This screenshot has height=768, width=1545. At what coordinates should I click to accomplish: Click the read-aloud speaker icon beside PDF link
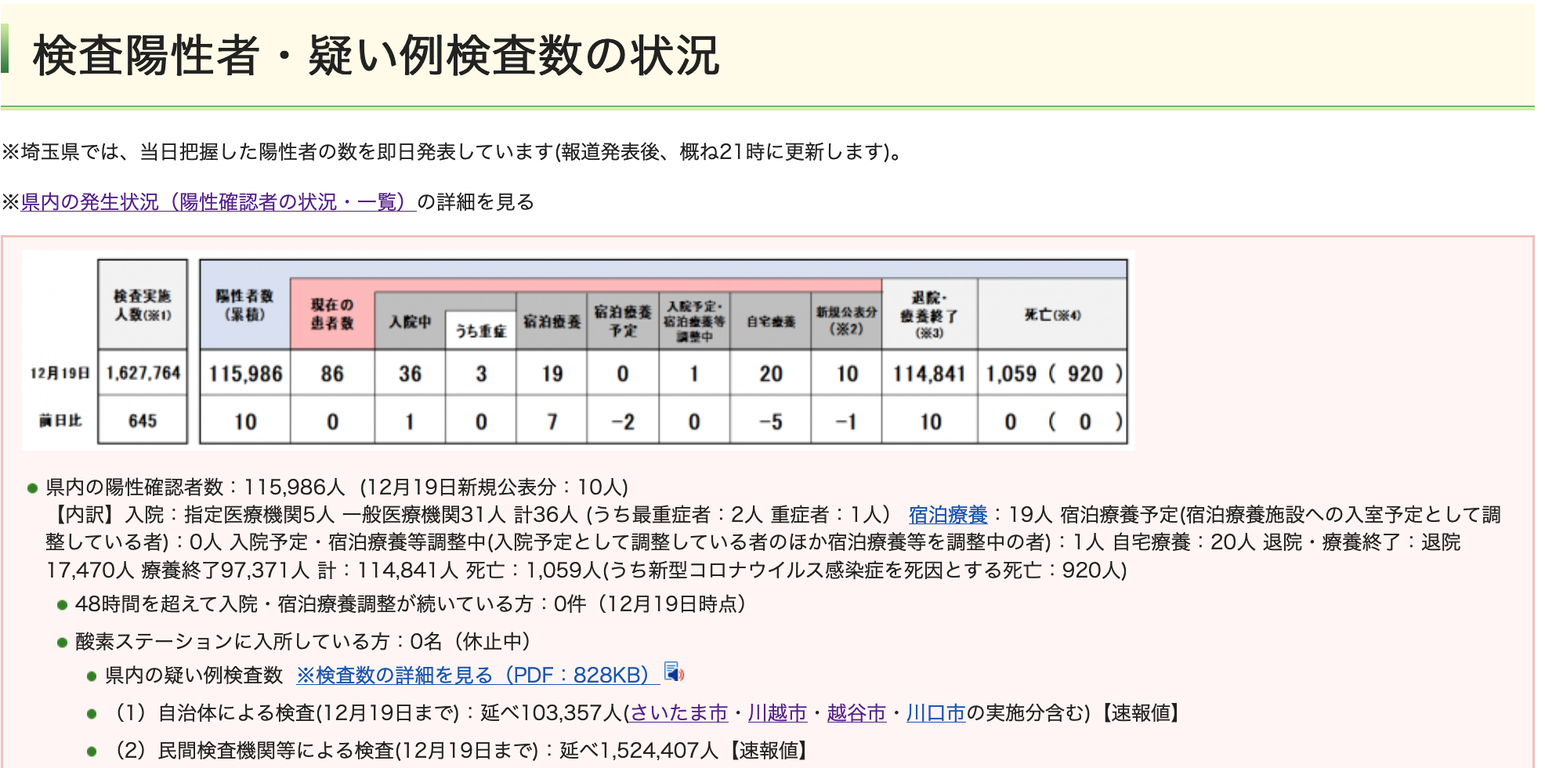tap(674, 672)
